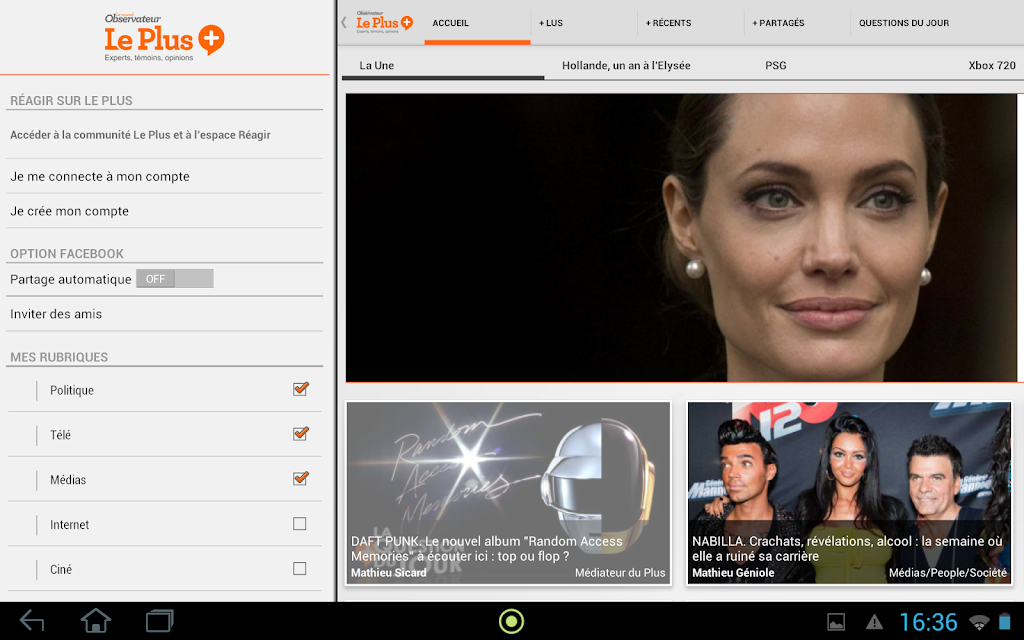Tap the Médias rubrique label
This screenshot has height=640, width=1024.
pos(68,480)
